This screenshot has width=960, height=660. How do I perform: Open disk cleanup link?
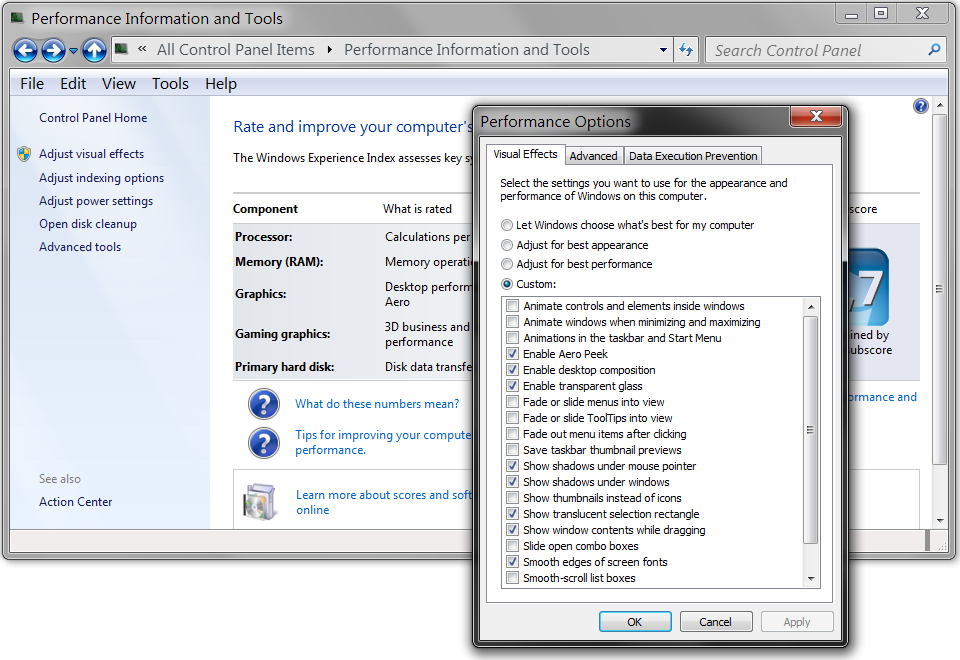click(x=88, y=223)
